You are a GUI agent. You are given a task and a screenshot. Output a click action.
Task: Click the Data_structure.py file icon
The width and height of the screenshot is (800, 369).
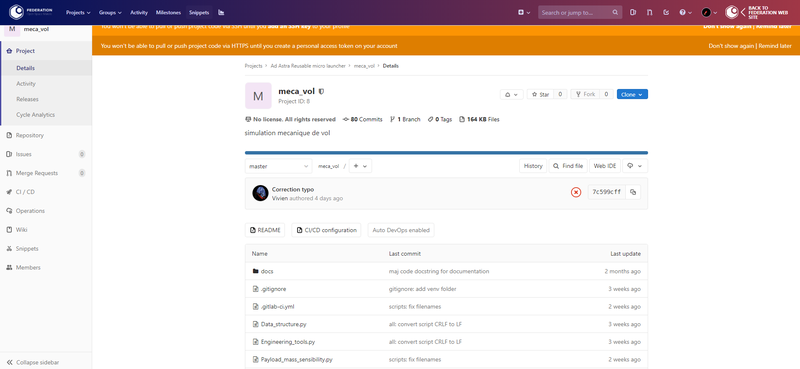click(256, 324)
